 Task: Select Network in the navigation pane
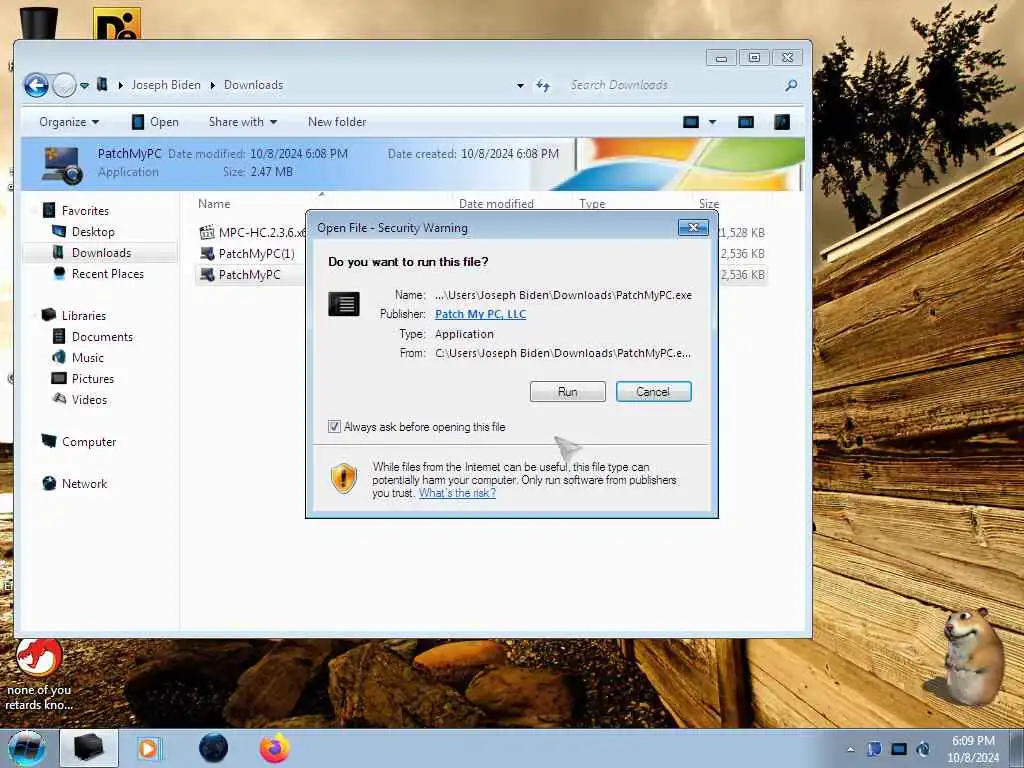84,483
